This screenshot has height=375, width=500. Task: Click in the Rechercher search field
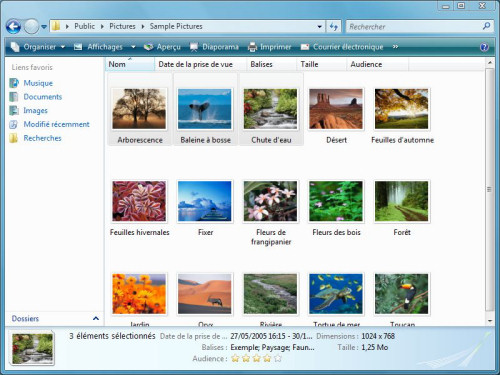point(413,26)
